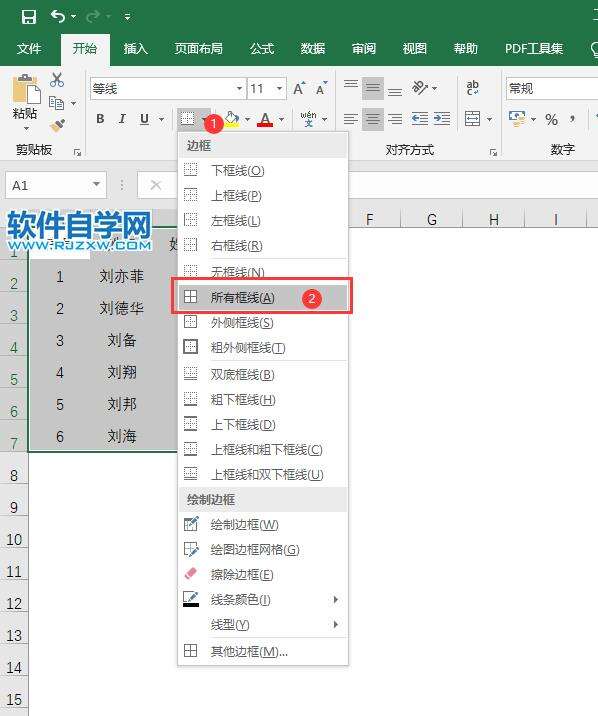This screenshot has height=716, width=598.
Task: Open 其他边框(M)... more borders dialog
Action: click(263, 652)
